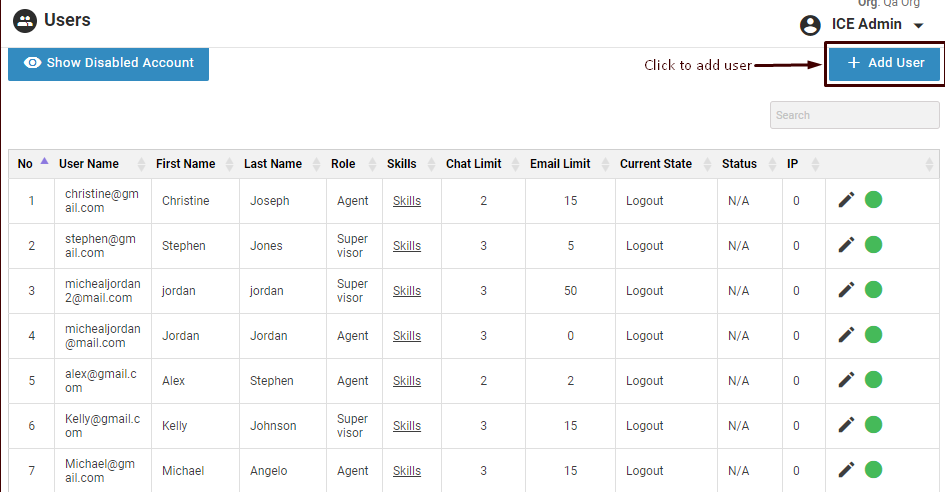This screenshot has height=492, width=945.
Task: Click the ICE Admin profile avatar icon
Action: click(x=810, y=25)
